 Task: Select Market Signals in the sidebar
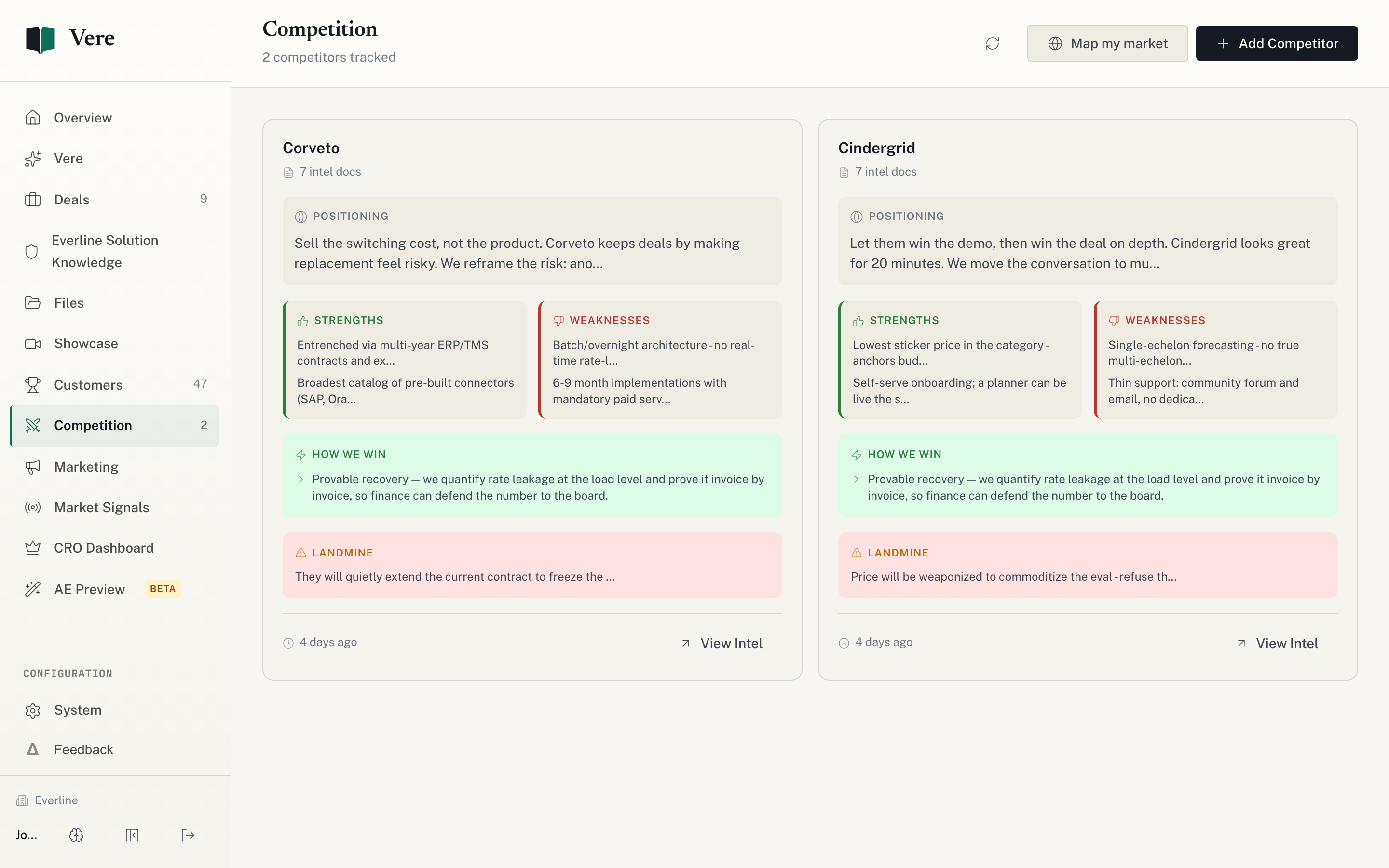pyautogui.click(x=114, y=507)
